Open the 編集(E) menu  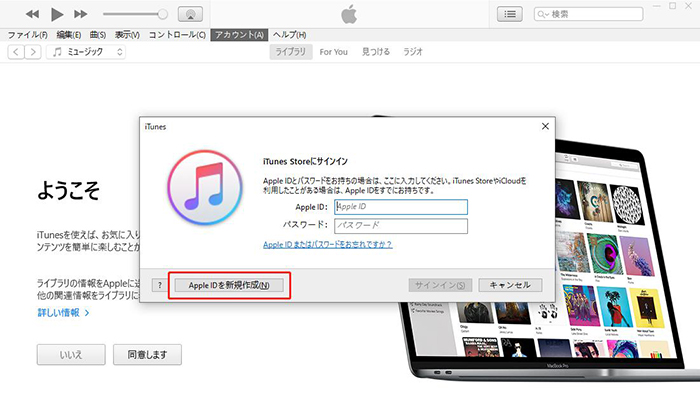click(x=69, y=35)
